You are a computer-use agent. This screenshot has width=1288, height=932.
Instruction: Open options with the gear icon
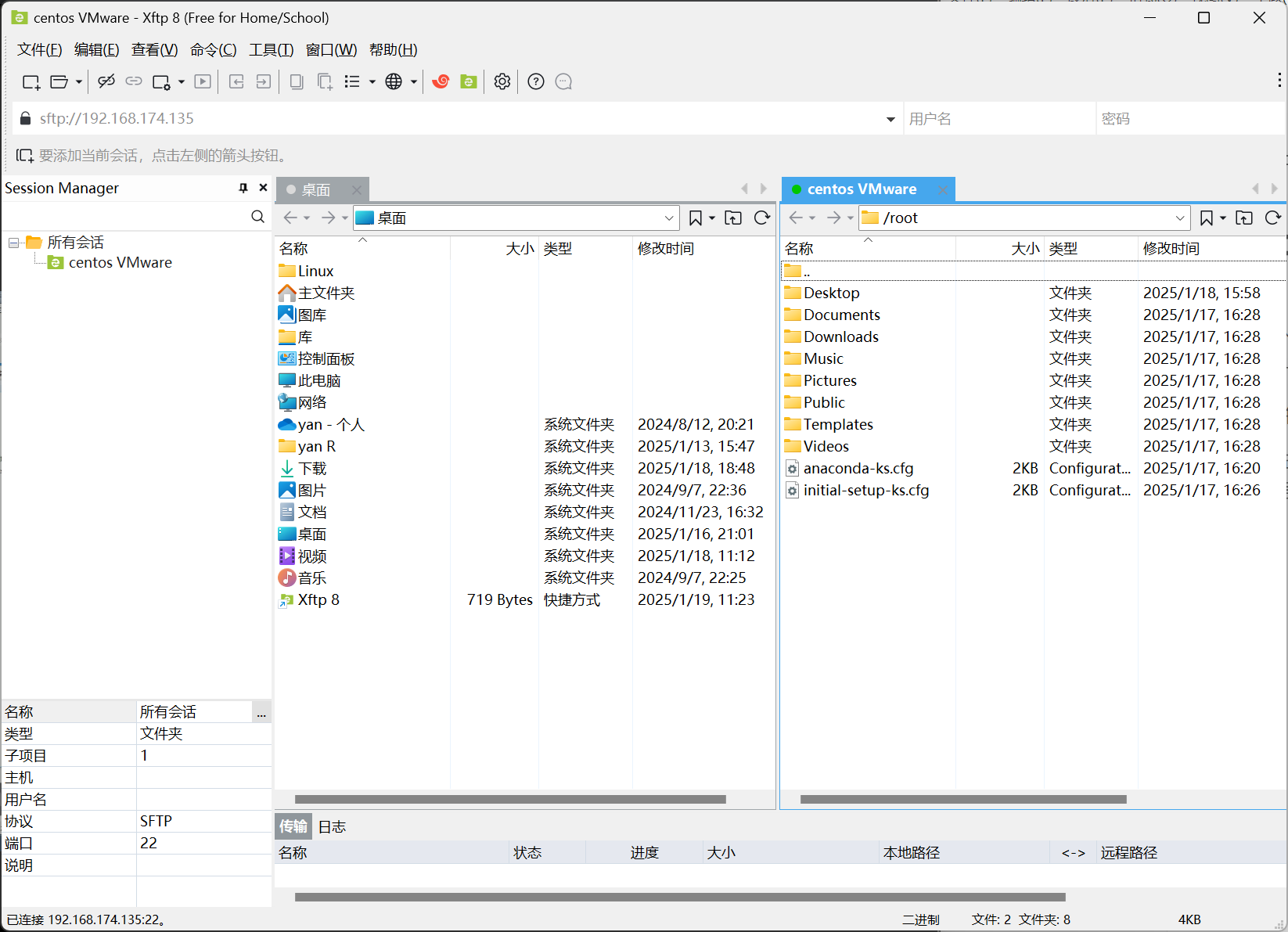pos(502,81)
